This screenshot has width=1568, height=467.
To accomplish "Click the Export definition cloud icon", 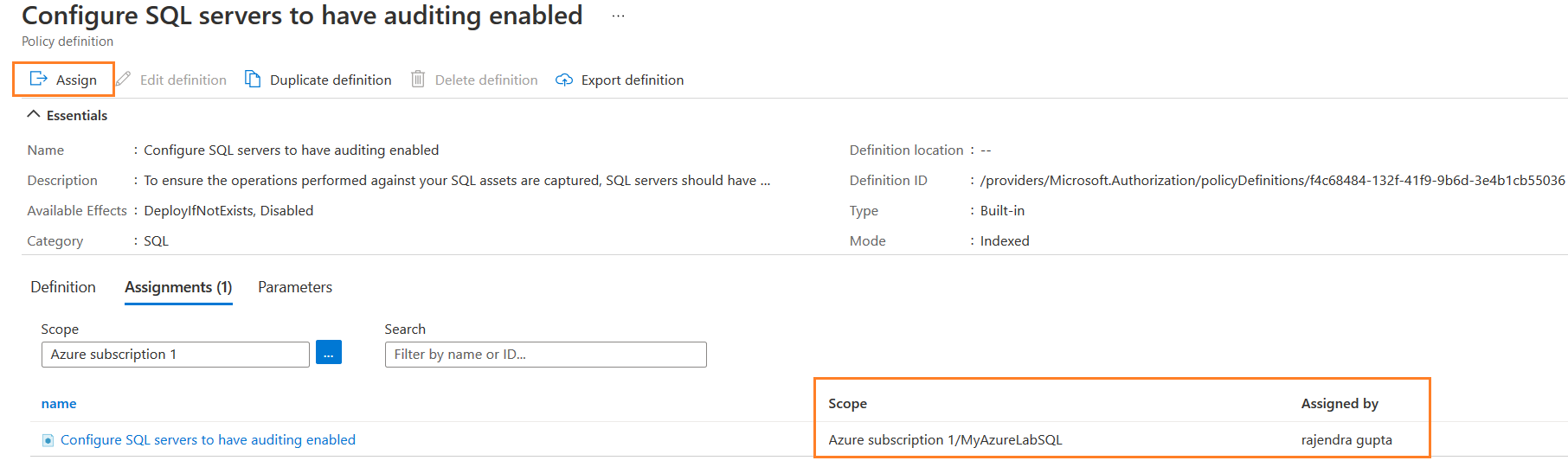I will click(564, 80).
